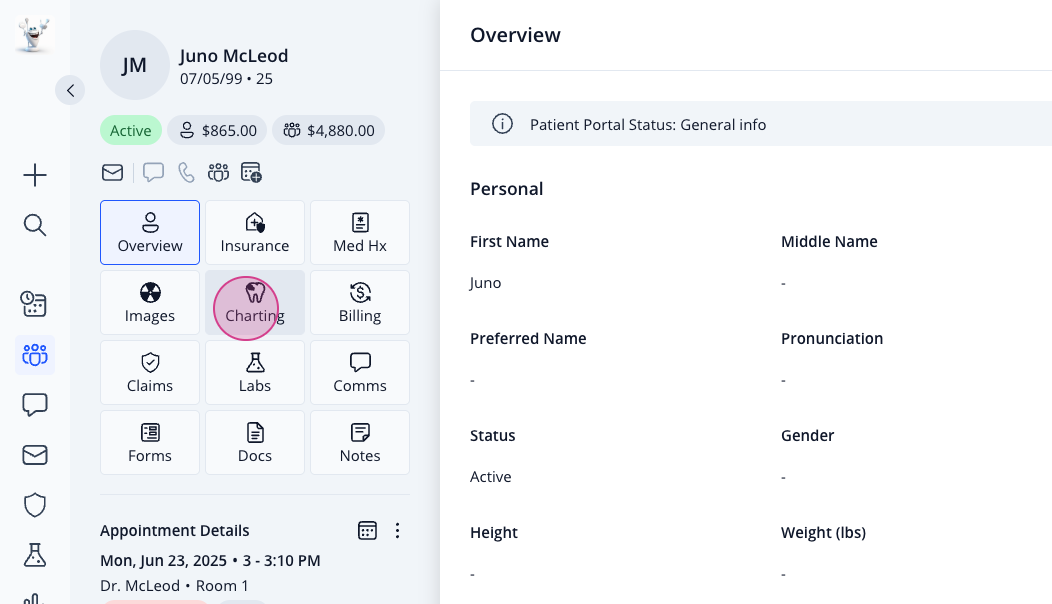1052x604 pixels.
Task: Open the Insurance tile
Action: [255, 232]
